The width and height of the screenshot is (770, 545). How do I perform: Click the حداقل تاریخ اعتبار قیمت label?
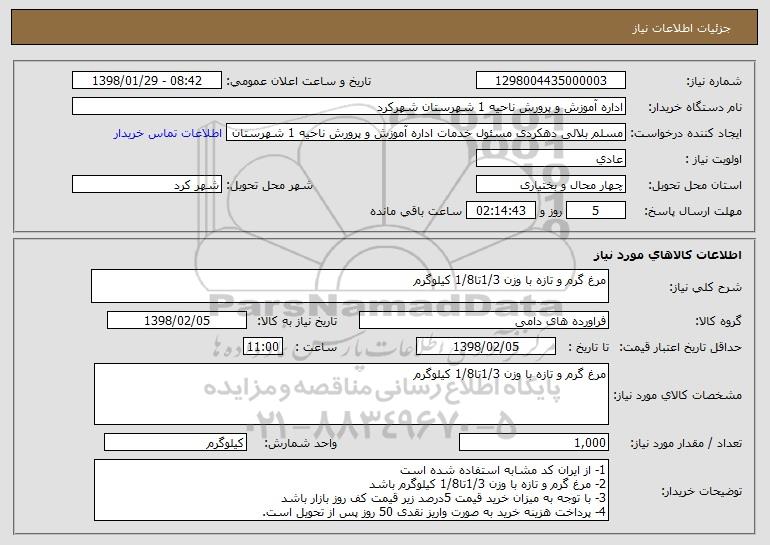click(x=680, y=347)
